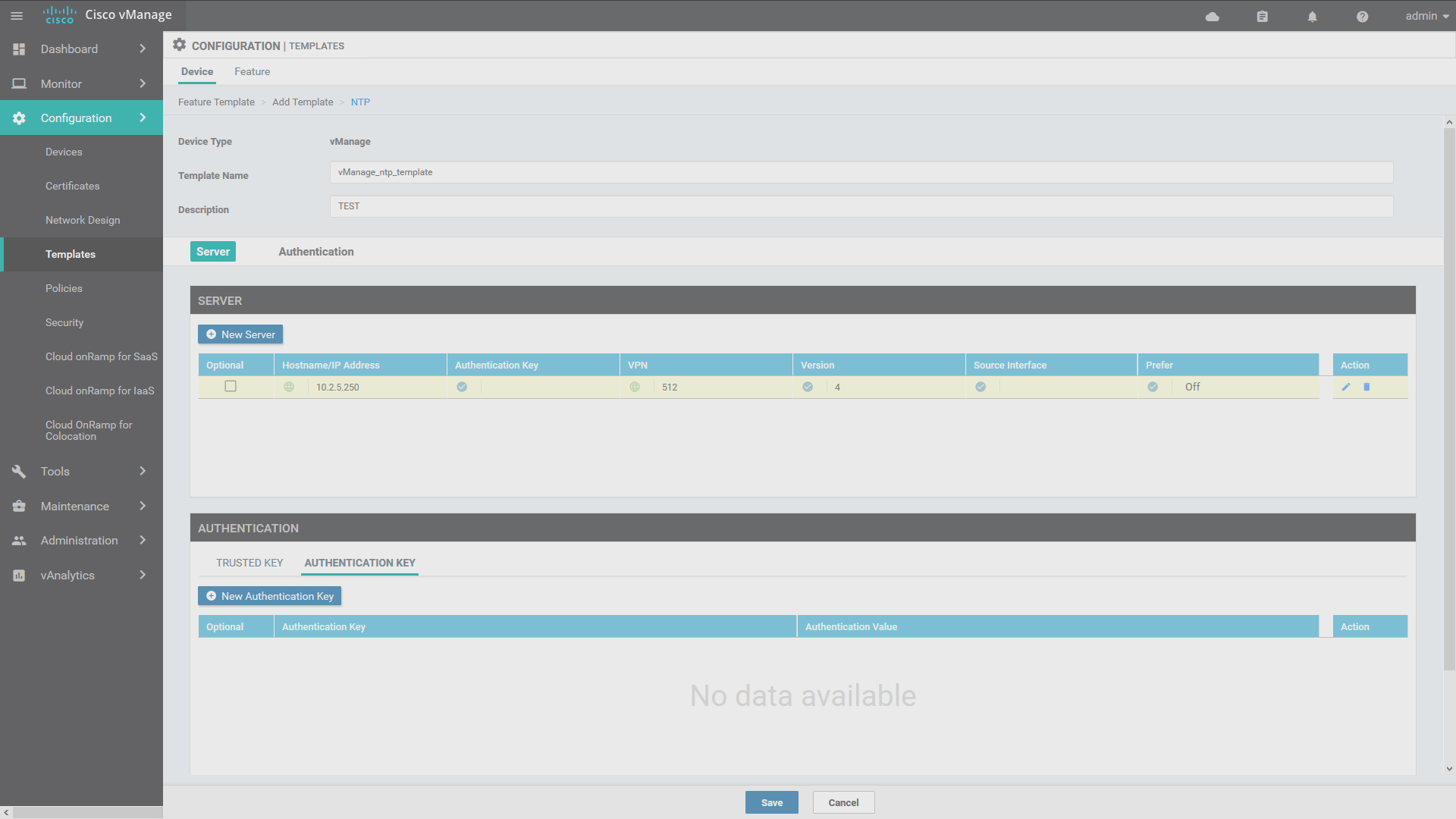Open the admin user dropdown
Screen dimensions: 1456x819
coord(1426,16)
